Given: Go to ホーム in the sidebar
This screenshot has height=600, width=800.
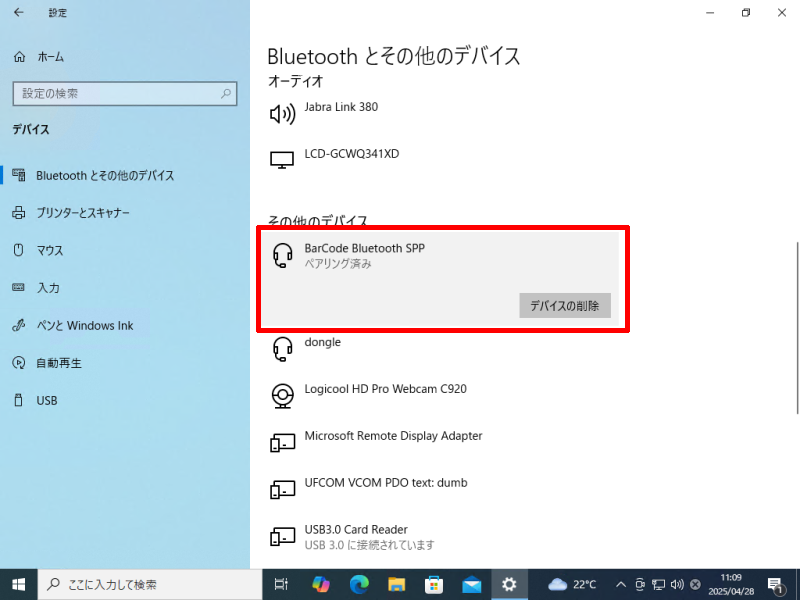Looking at the screenshot, I should [x=51, y=57].
